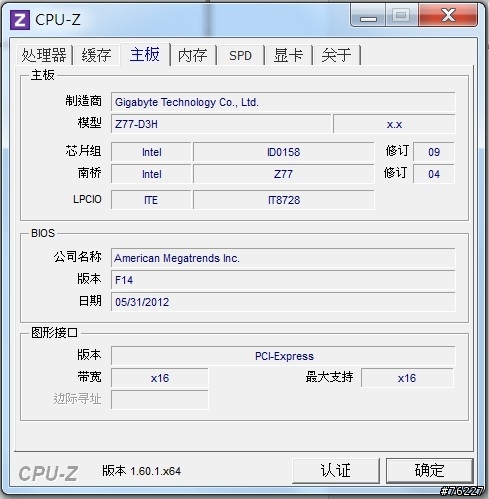The image size is (489, 499).
Task: Click the 带宽 x16 field
Action: pos(160,378)
